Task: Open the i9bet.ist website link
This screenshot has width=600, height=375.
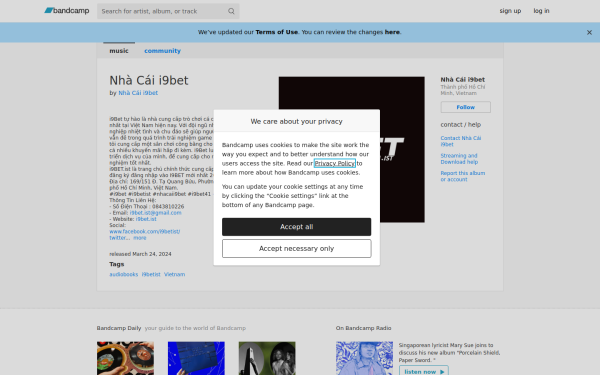Action: (146, 219)
